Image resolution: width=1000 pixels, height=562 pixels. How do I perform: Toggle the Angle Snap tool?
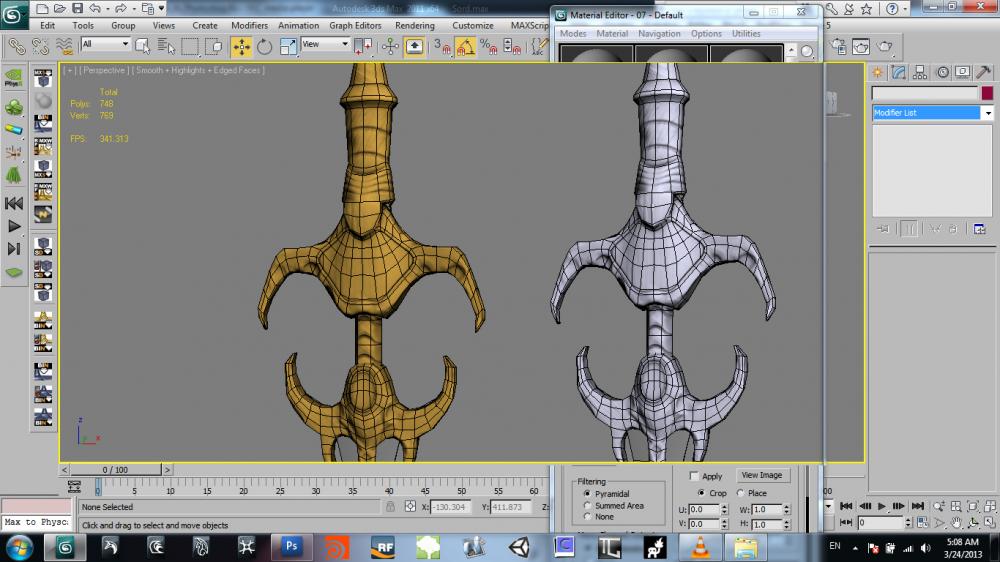click(x=465, y=46)
